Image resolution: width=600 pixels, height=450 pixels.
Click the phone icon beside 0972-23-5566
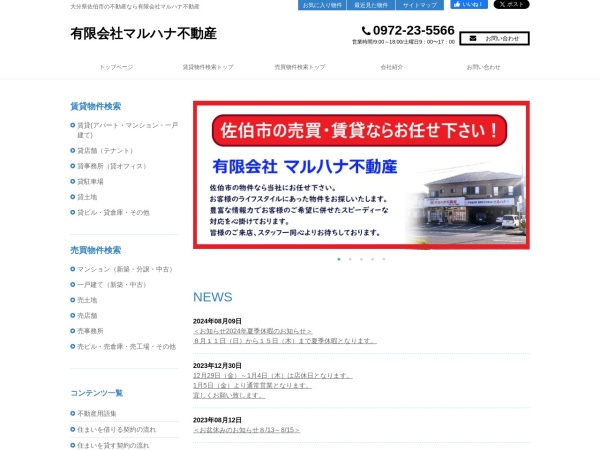coord(366,31)
